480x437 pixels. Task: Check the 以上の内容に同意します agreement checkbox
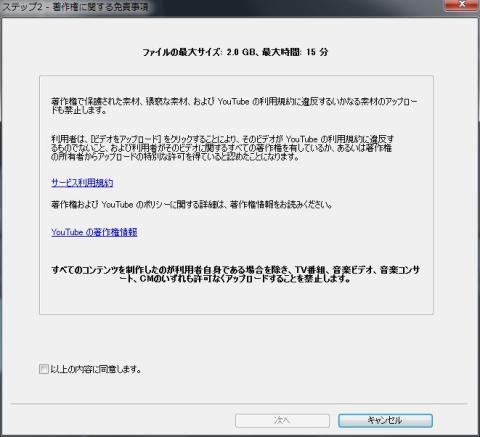pos(44,369)
